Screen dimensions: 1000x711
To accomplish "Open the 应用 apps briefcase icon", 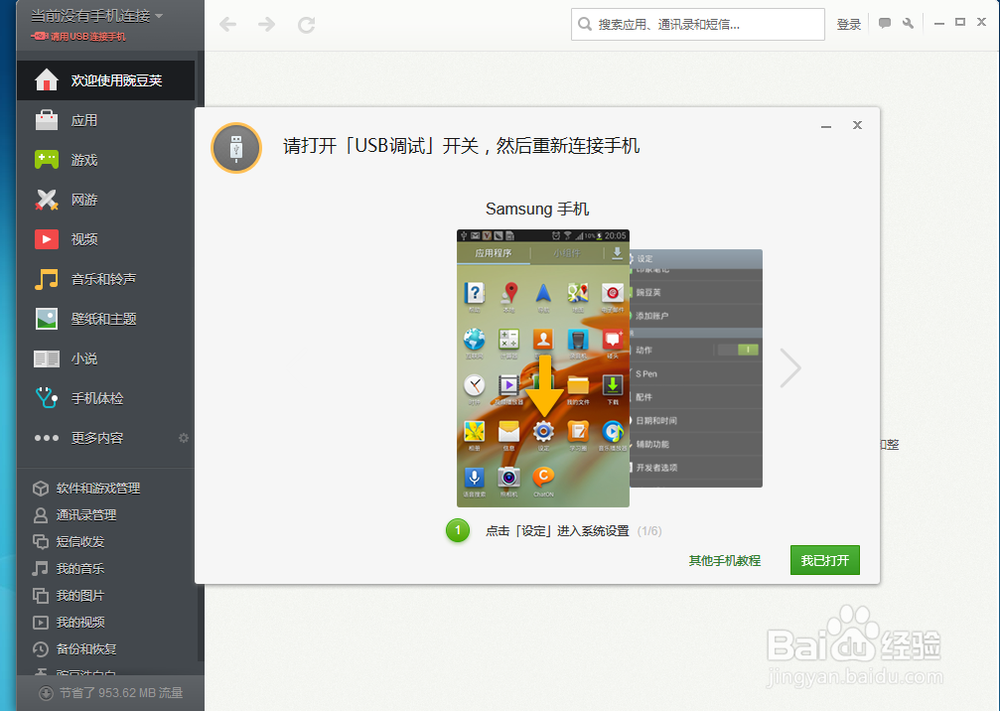I will [47, 120].
